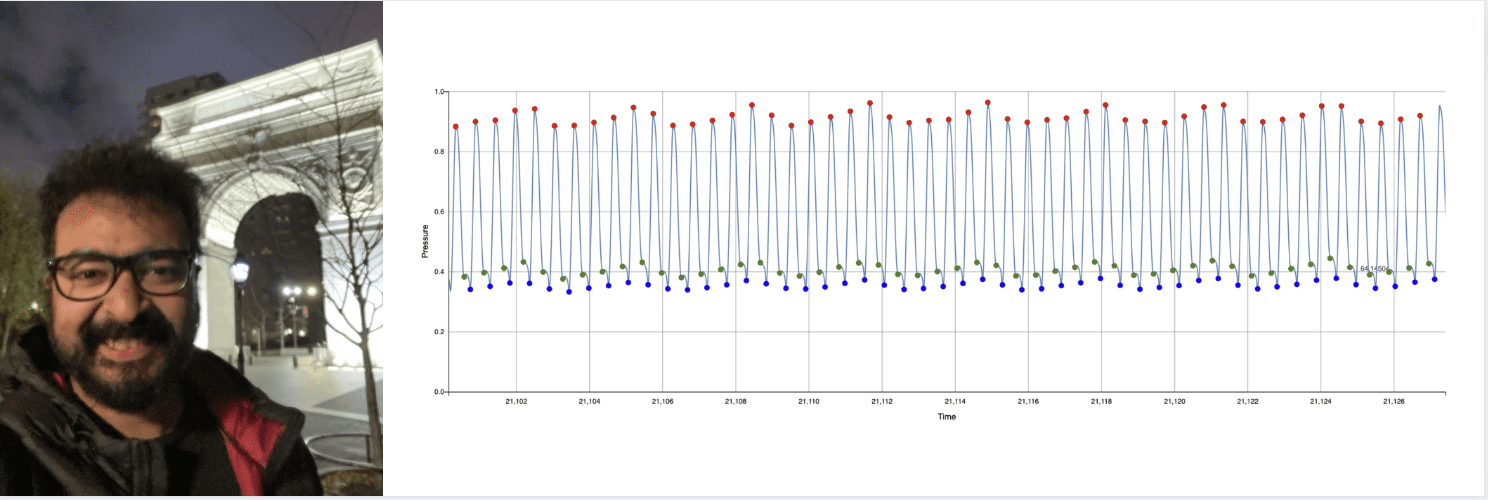Viewport: 1488px width, 500px height.
Task: Click the first blue trough marker
Action: pos(470,289)
